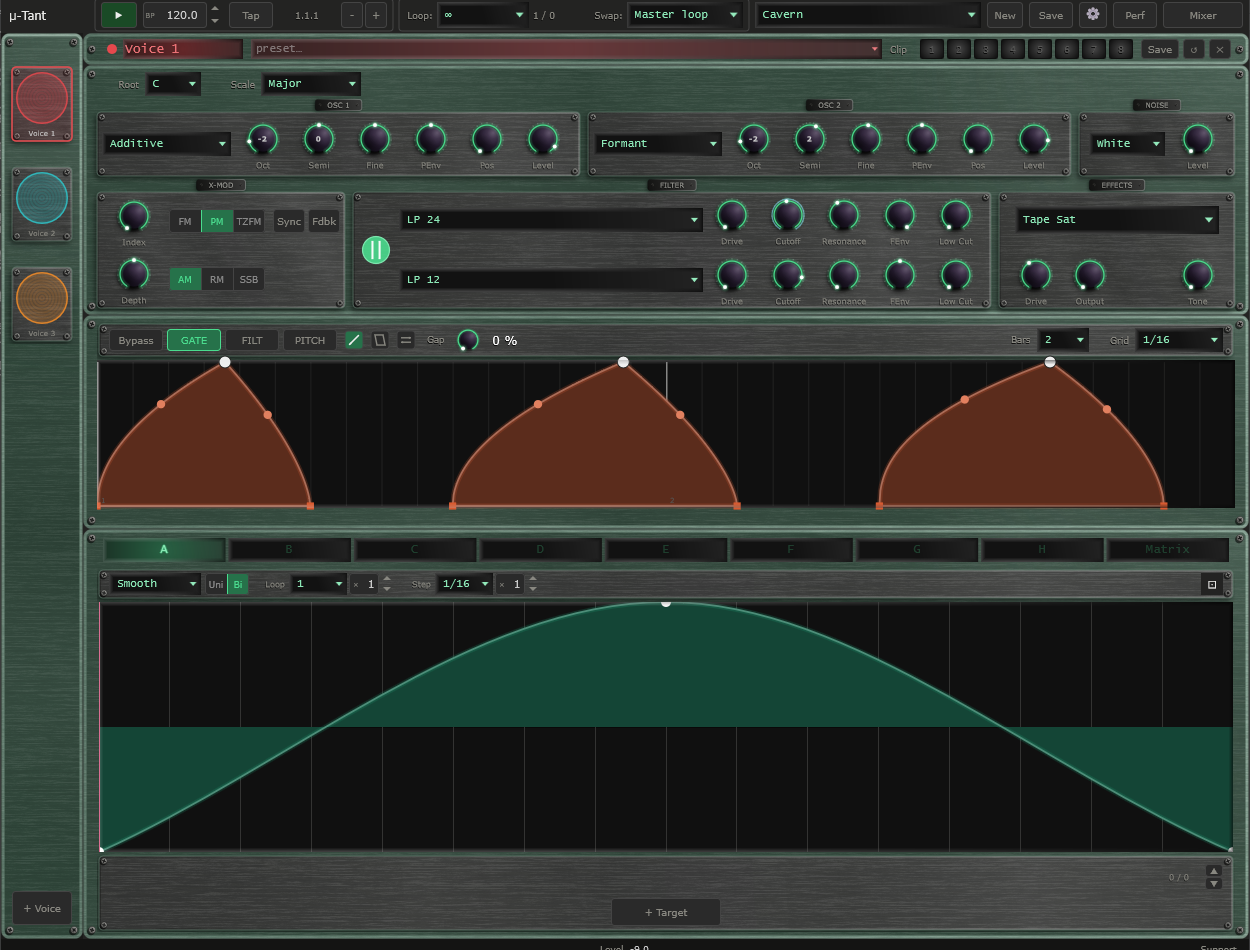Image resolution: width=1250 pixels, height=950 pixels.
Task: Toggle AM modulation mode
Action: 185,279
